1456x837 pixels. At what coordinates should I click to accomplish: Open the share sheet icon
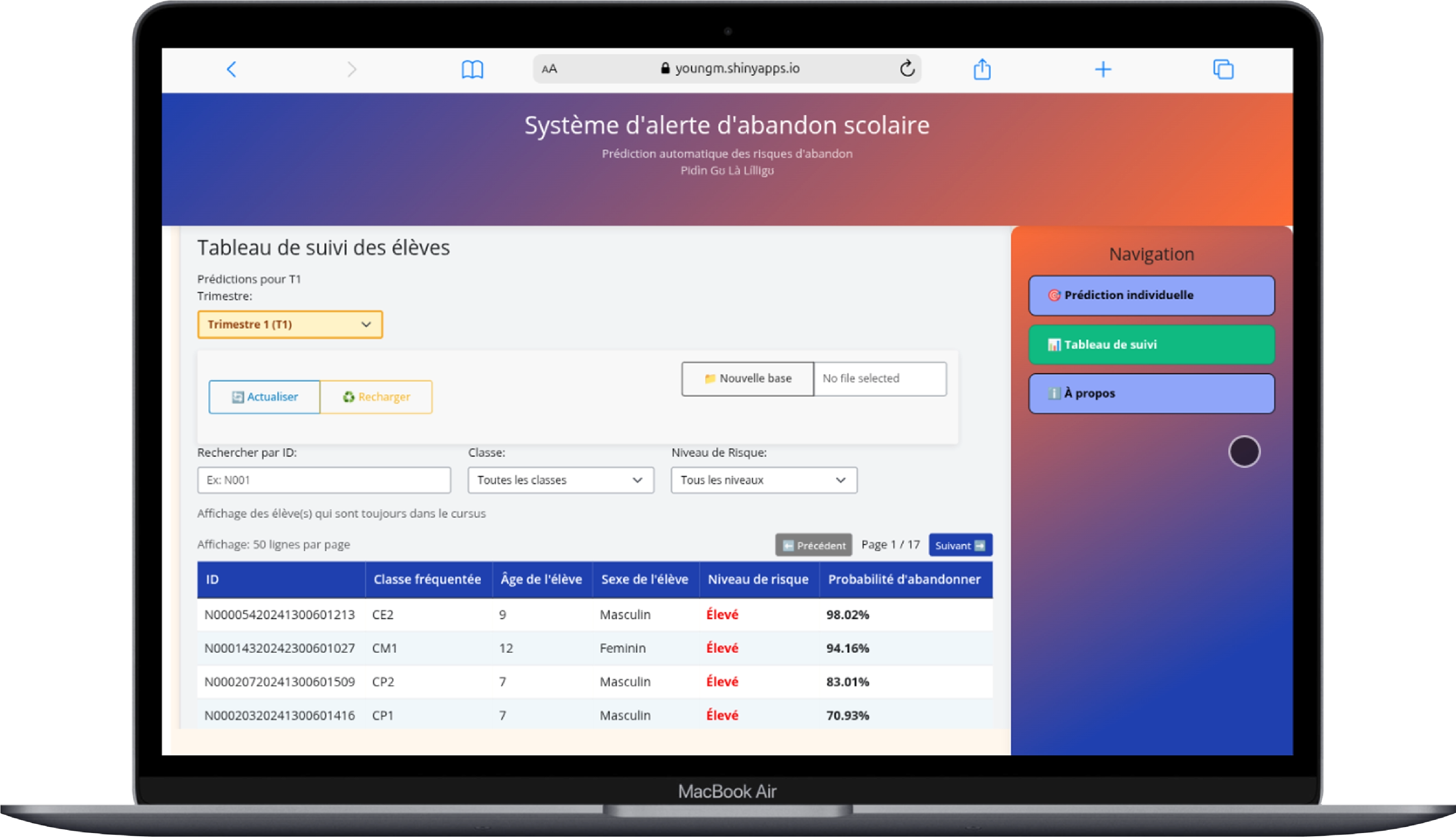click(982, 70)
